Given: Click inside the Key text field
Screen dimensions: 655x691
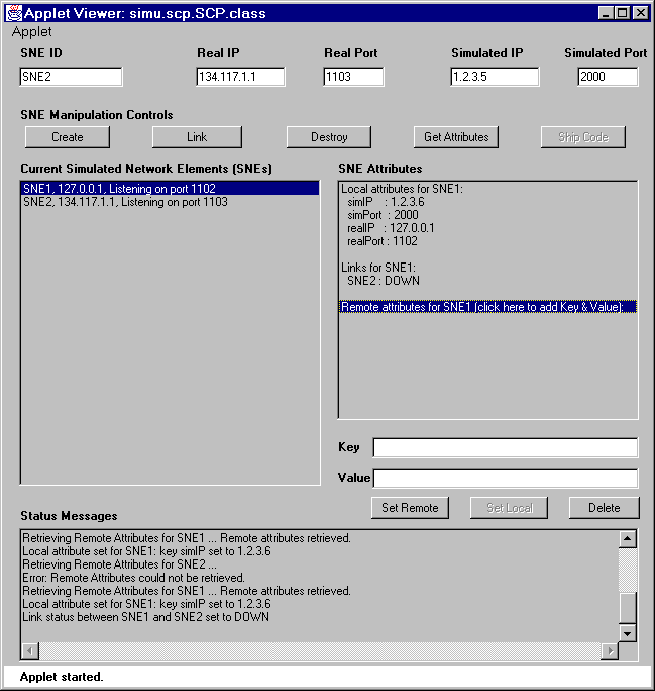Looking at the screenshot, I should (x=505, y=447).
